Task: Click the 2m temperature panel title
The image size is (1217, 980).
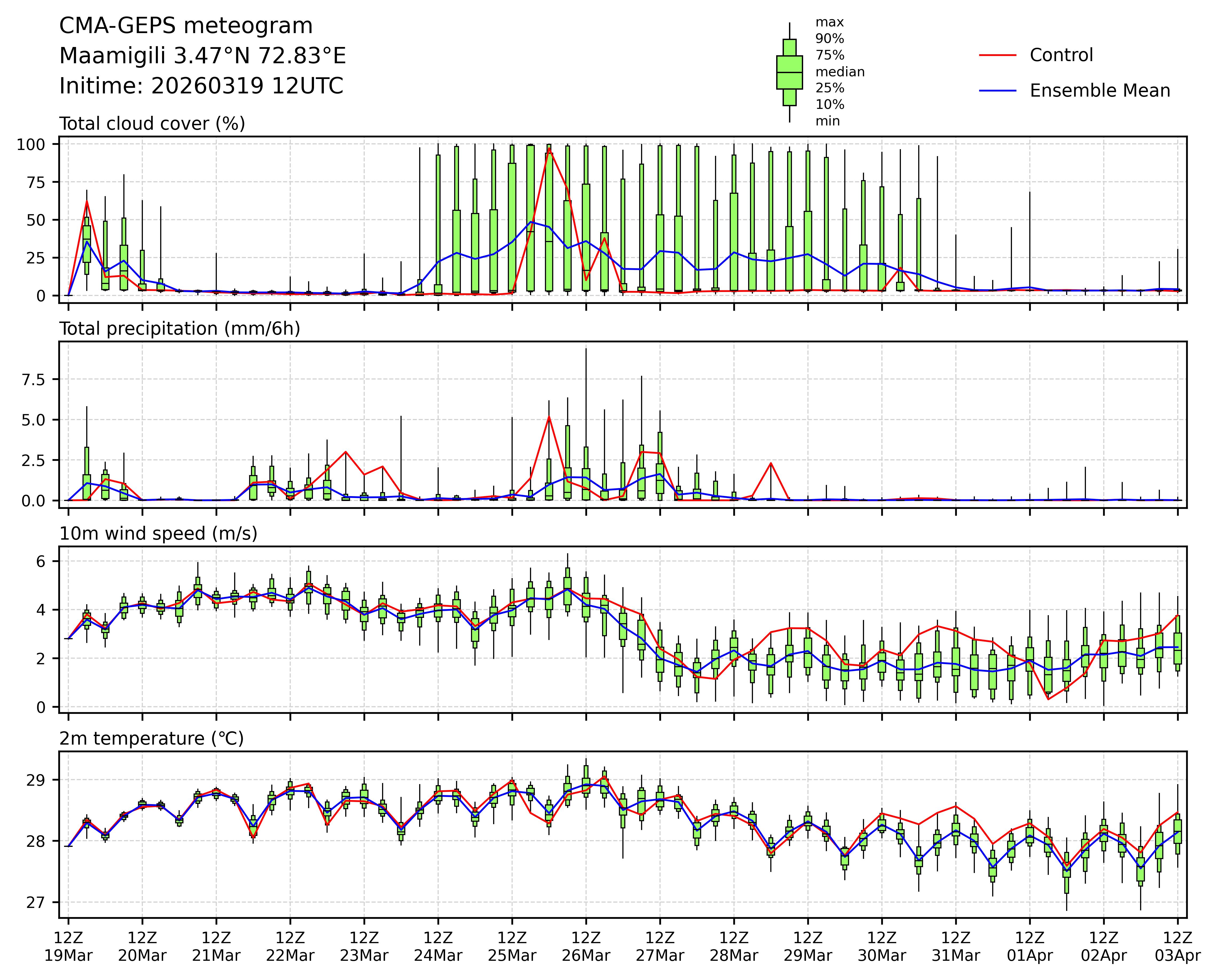Action: coord(151,738)
